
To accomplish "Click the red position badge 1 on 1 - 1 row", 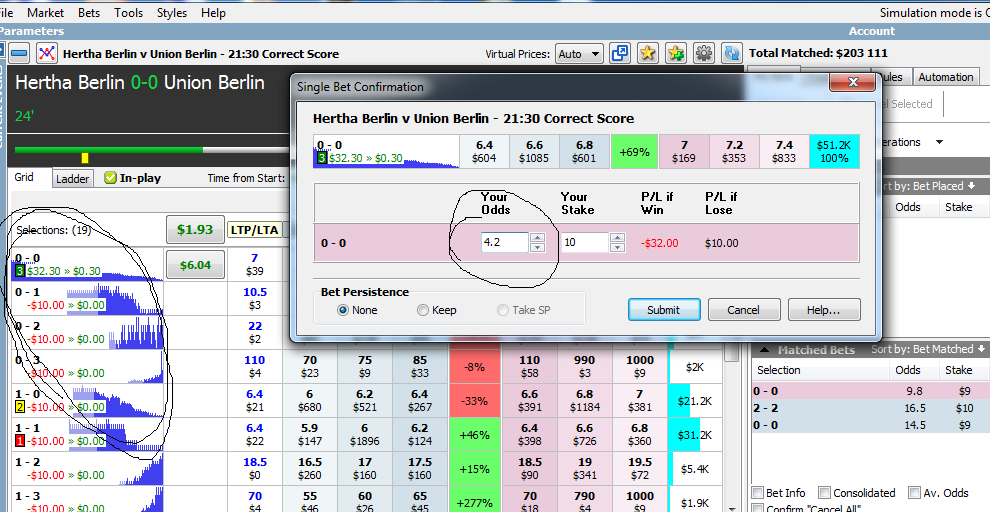I will click(20, 441).
